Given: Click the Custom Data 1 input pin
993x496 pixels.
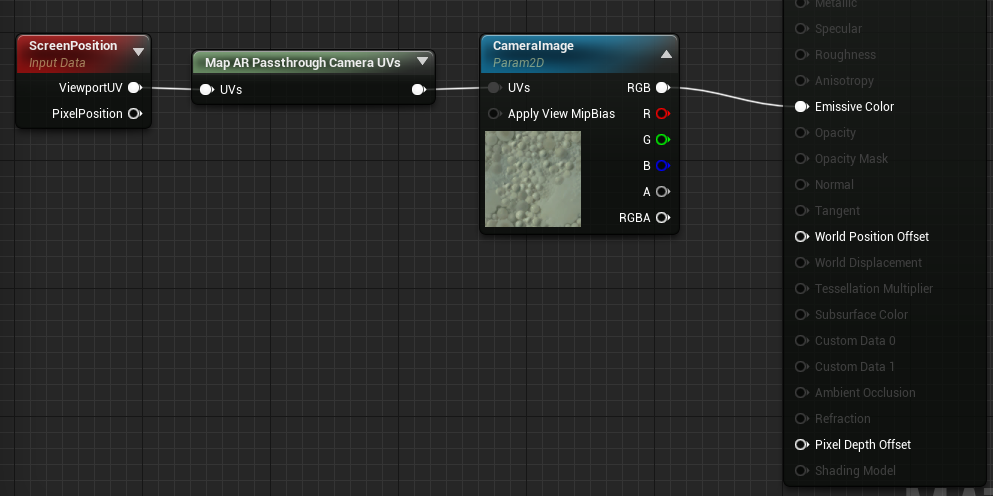Looking at the screenshot, I should (x=801, y=366).
